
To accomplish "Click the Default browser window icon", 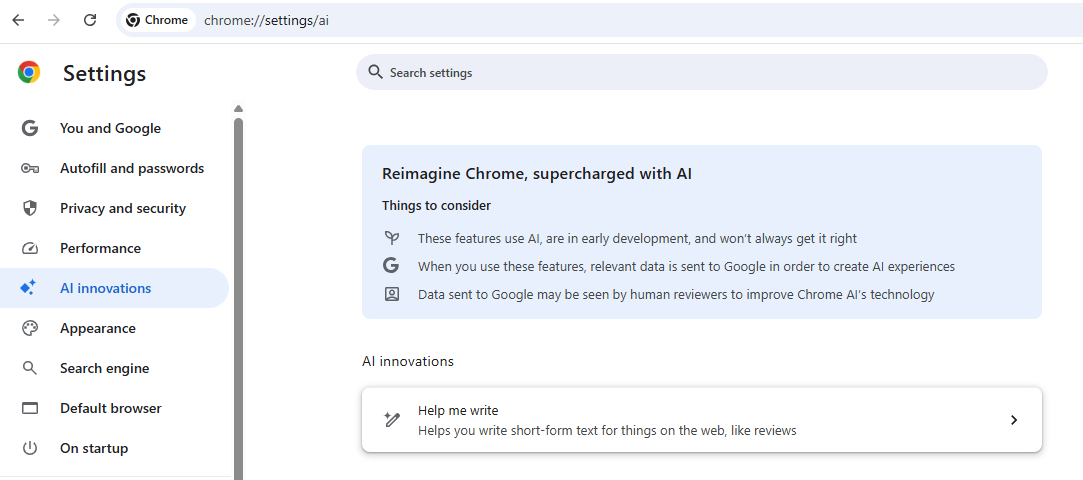I will tap(30, 408).
